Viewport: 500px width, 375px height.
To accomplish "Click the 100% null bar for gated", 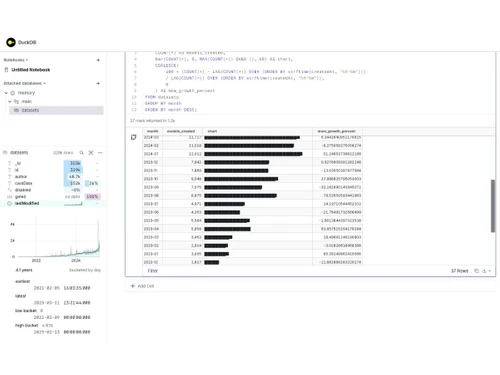I will tap(92, 197).
